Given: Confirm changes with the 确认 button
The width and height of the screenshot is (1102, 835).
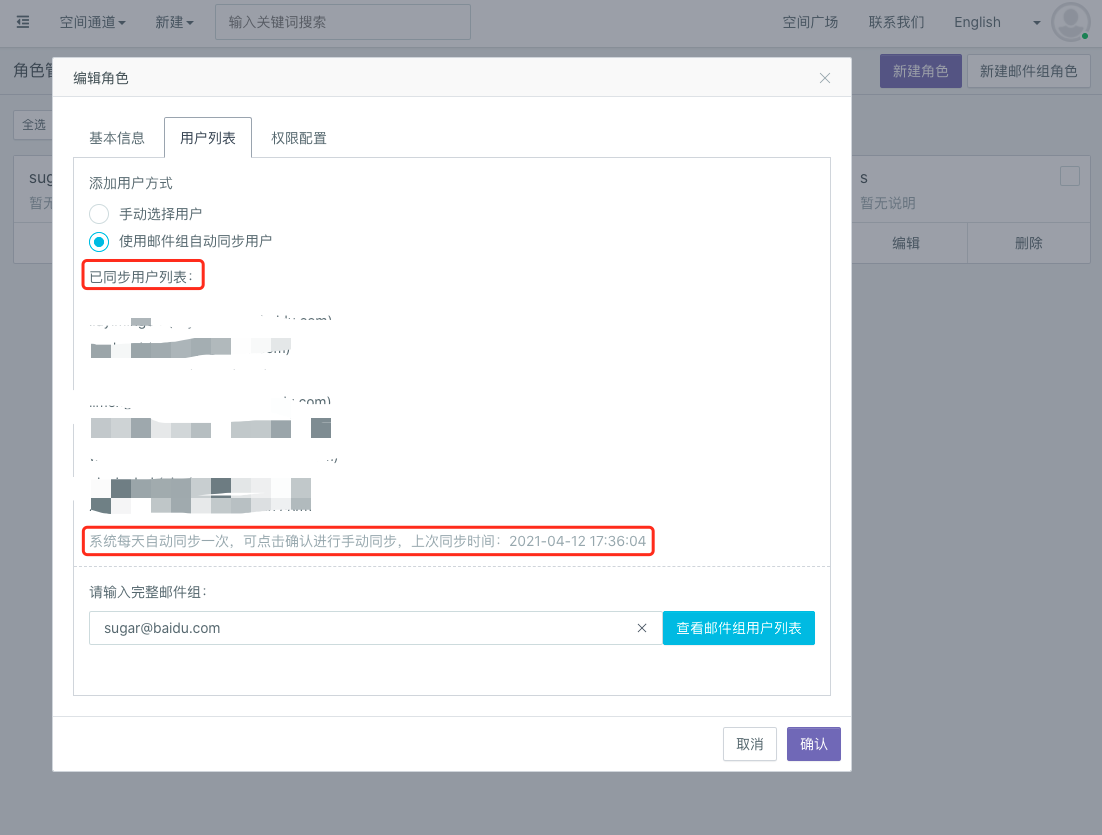Looking at the screenshot, I should point(814,744).
